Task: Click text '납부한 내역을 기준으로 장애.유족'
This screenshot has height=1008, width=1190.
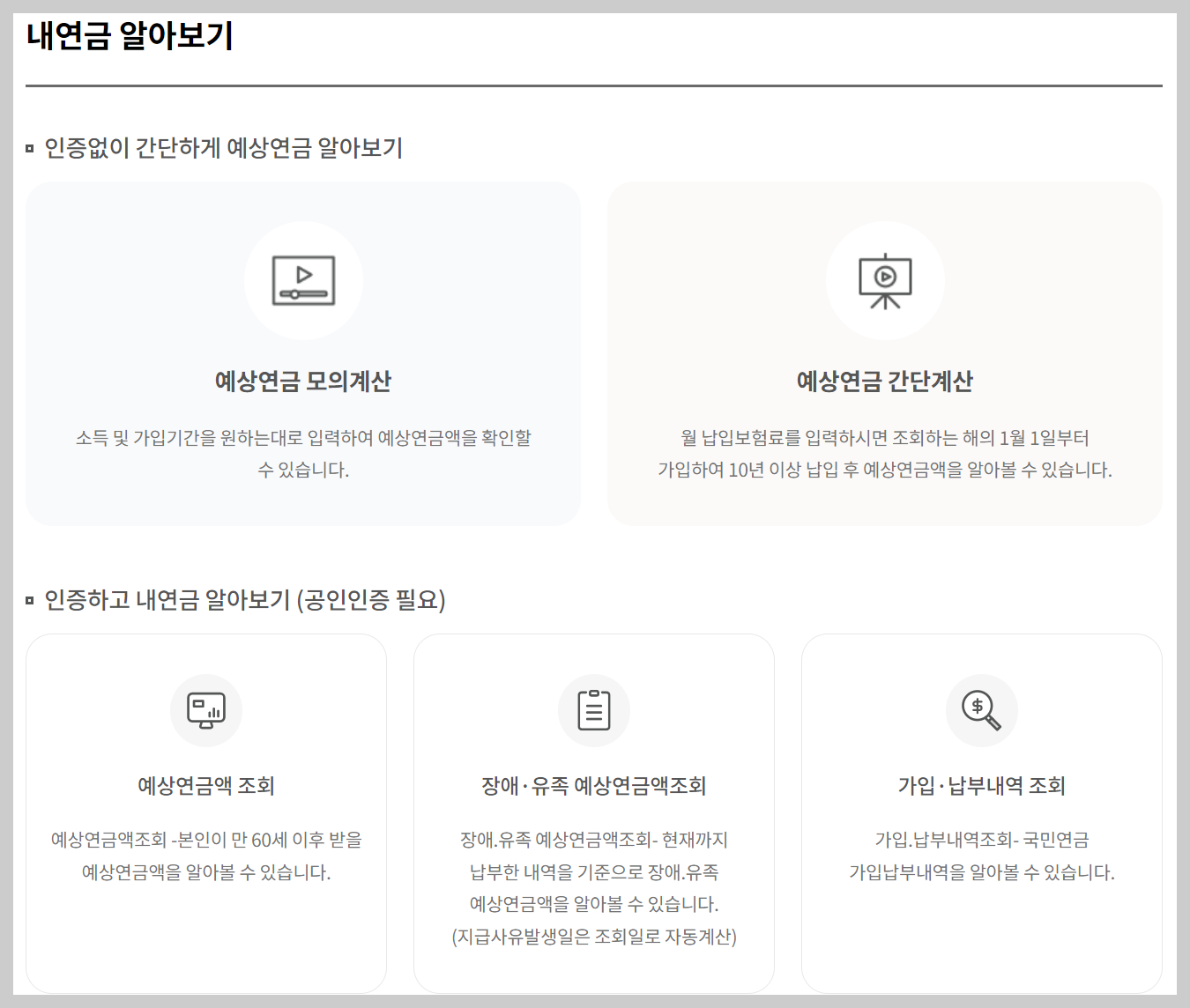Action: (x=594, y=872)
